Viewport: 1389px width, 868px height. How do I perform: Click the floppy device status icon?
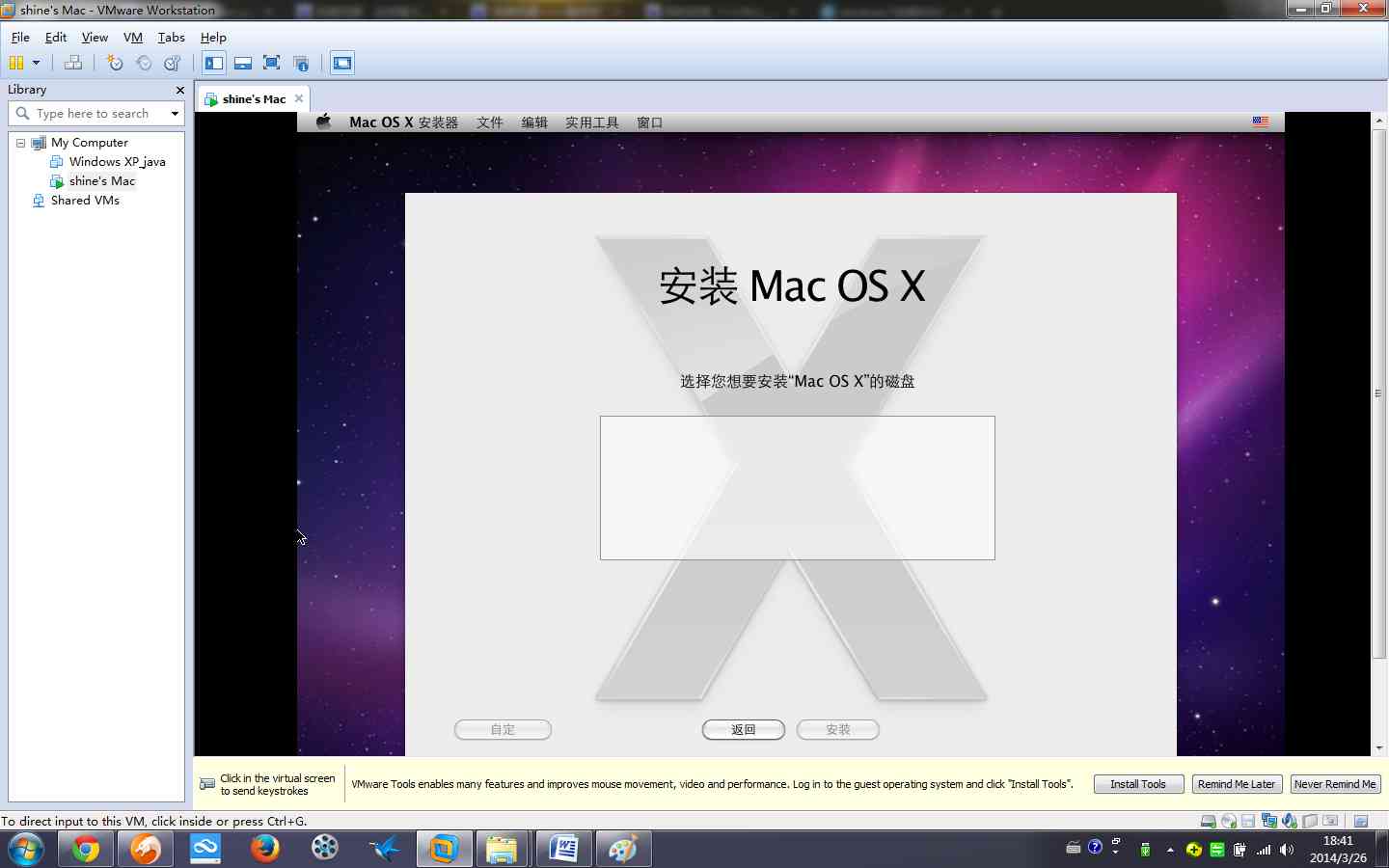[1248, 821]
